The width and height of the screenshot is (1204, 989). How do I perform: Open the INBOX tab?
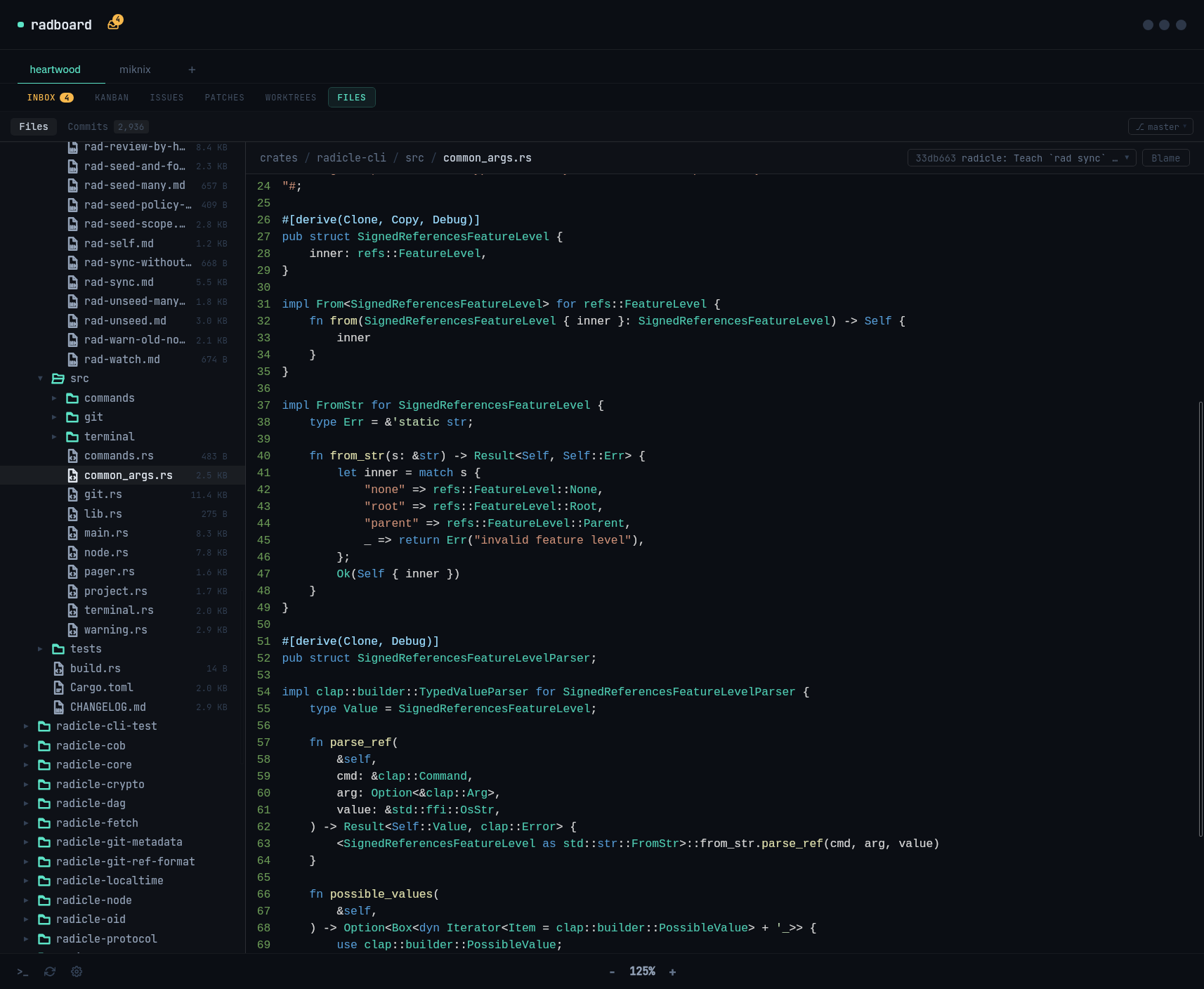coord(50,98)
